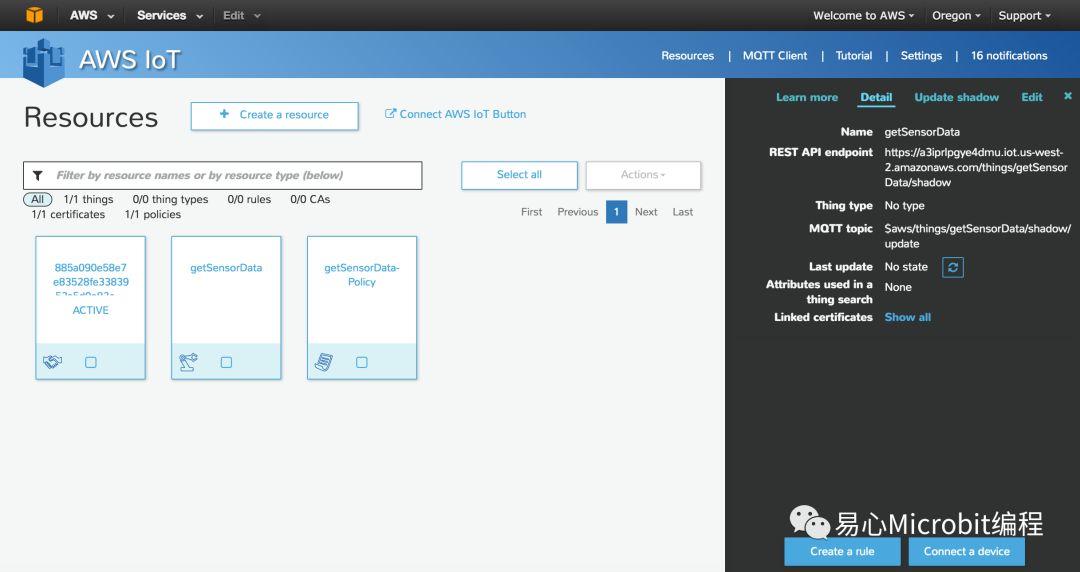Open the Edit tab in detail panel
This screenshot has height=572, width=1080.
tap(1031, 97)
